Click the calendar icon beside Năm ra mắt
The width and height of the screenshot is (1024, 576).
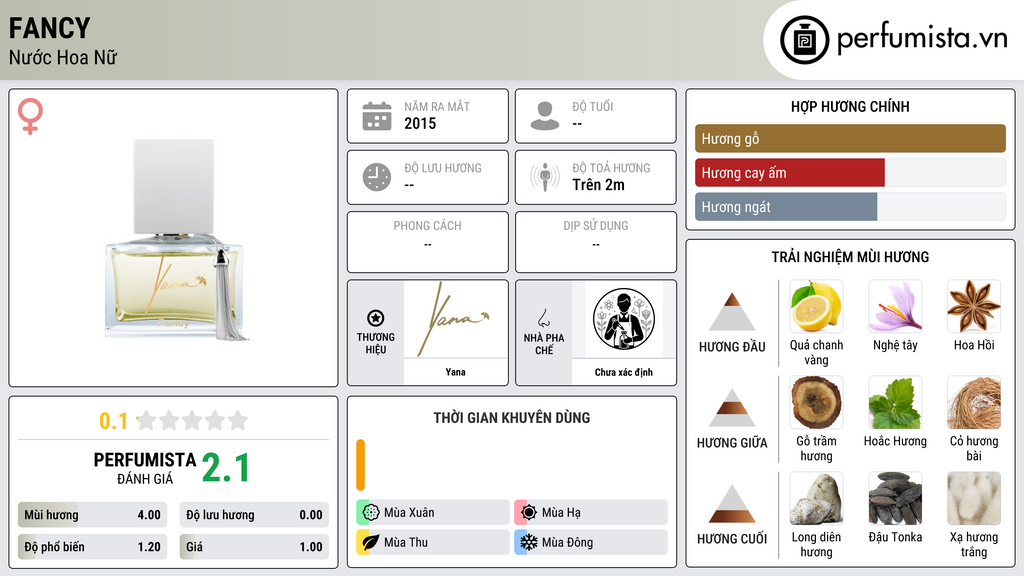click(x=377, y=116)
